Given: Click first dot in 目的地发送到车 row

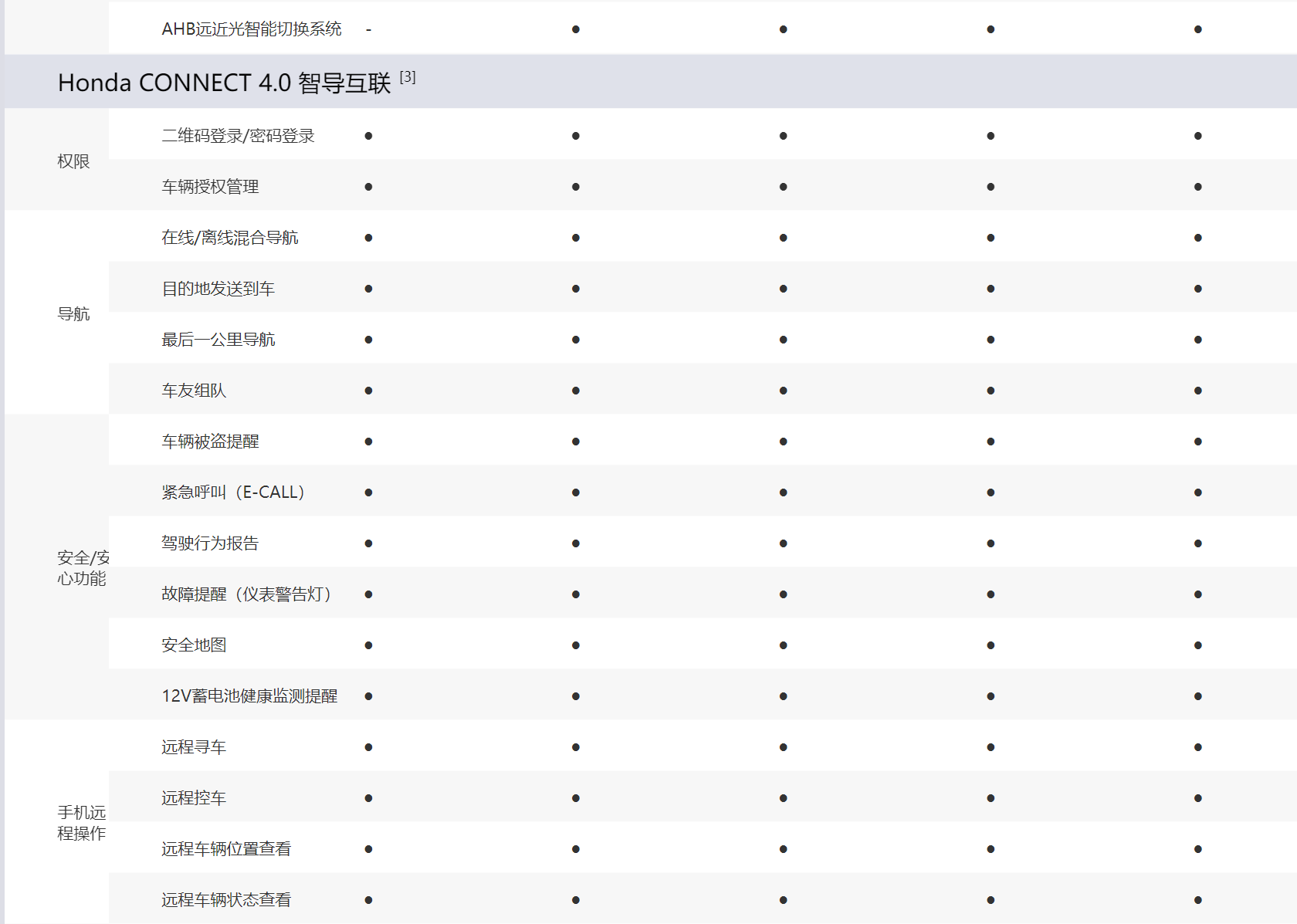Looking at the screenshot, I should click(369, 289).
